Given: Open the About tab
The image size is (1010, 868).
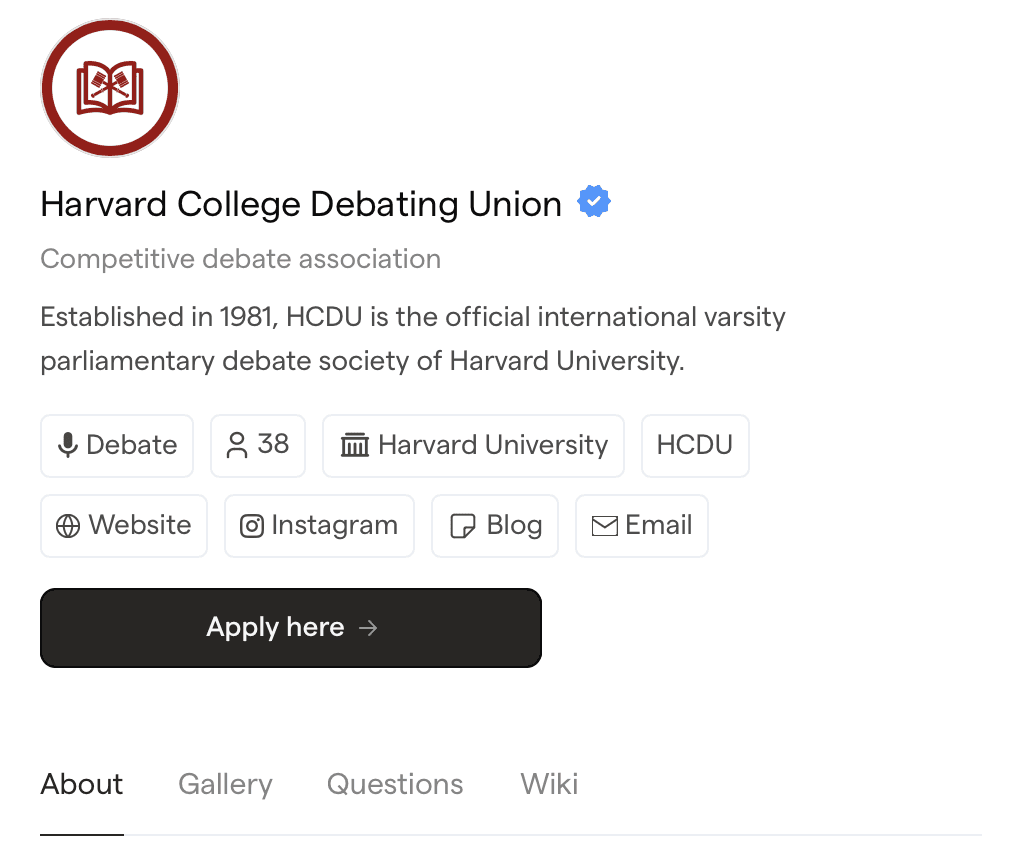Looking at the screenshot, I should click(x=82, y=784).
